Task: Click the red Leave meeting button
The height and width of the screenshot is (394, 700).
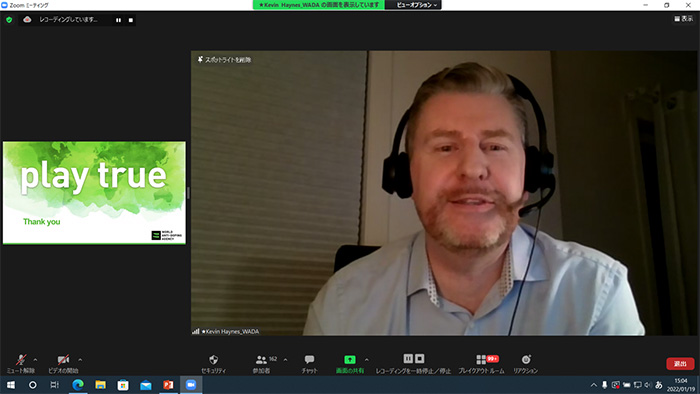Action: pyautogui.click(x=680, y=364)
